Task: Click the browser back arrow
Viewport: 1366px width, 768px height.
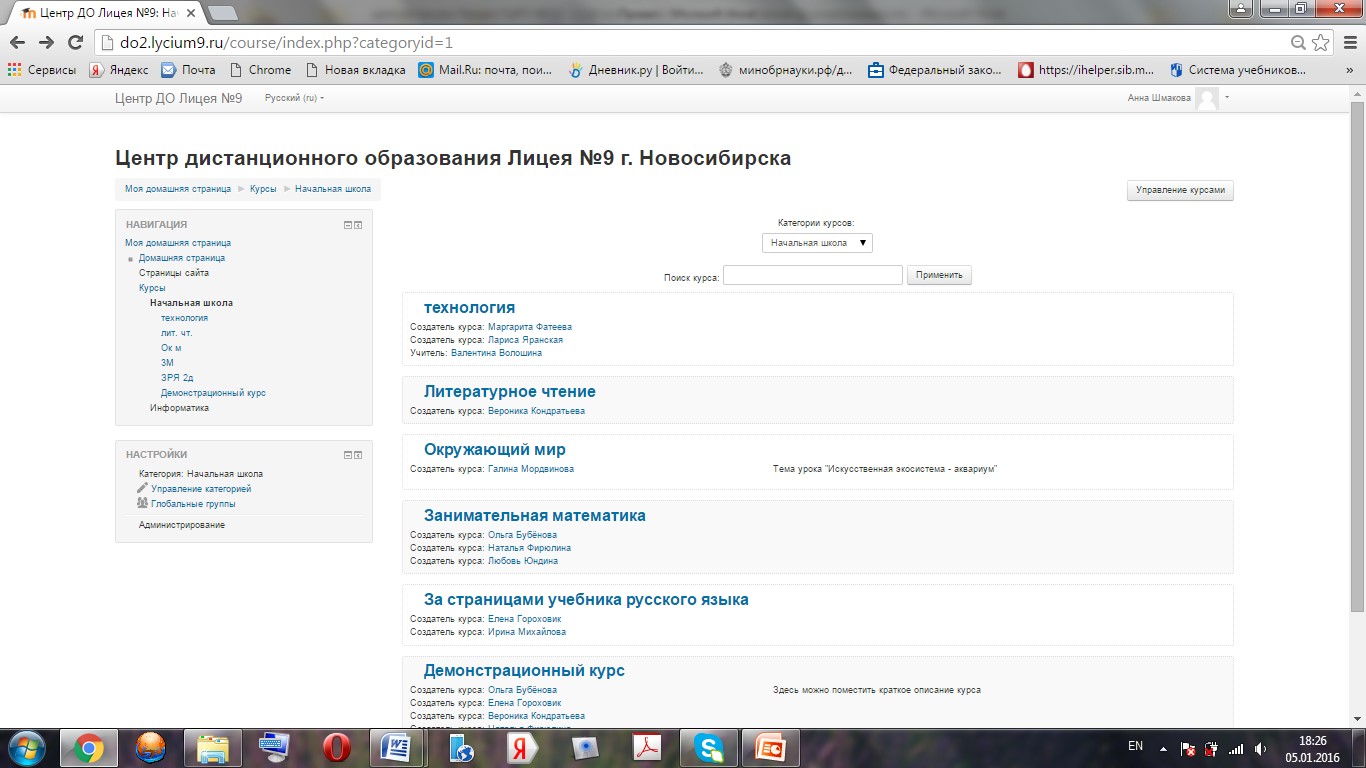Action: click(18, 43)
